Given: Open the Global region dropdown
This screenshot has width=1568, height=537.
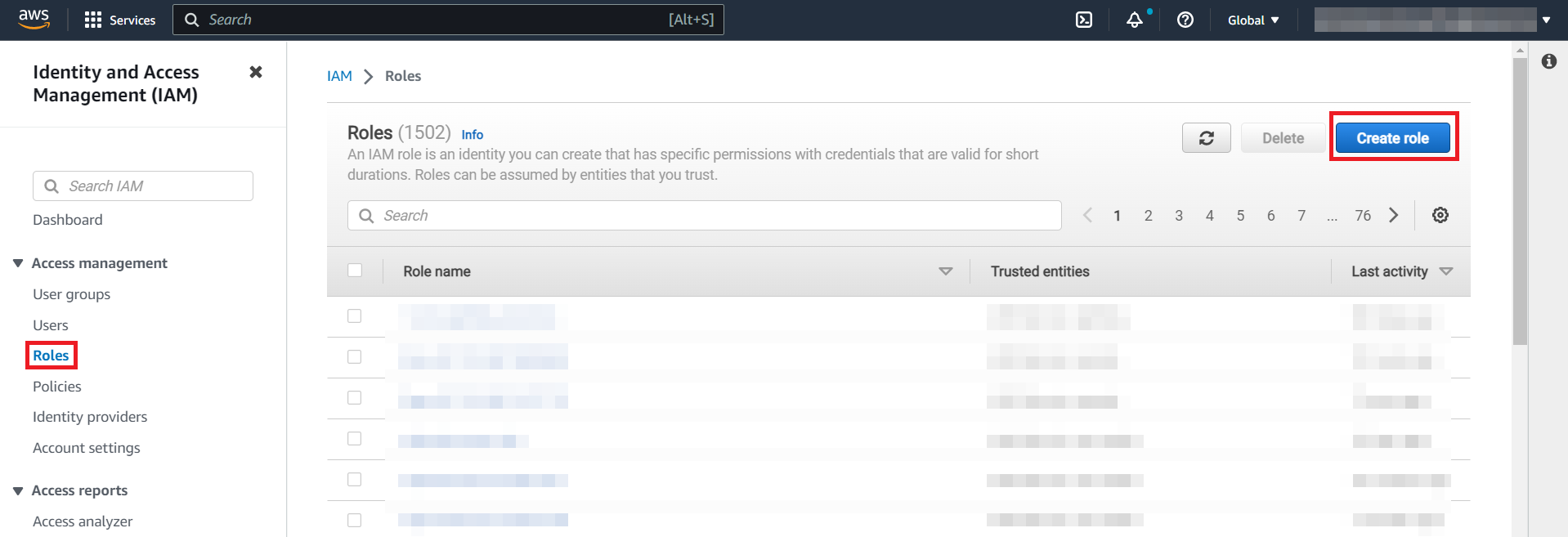Looking at the screenshot, I should coord(1252,20).
